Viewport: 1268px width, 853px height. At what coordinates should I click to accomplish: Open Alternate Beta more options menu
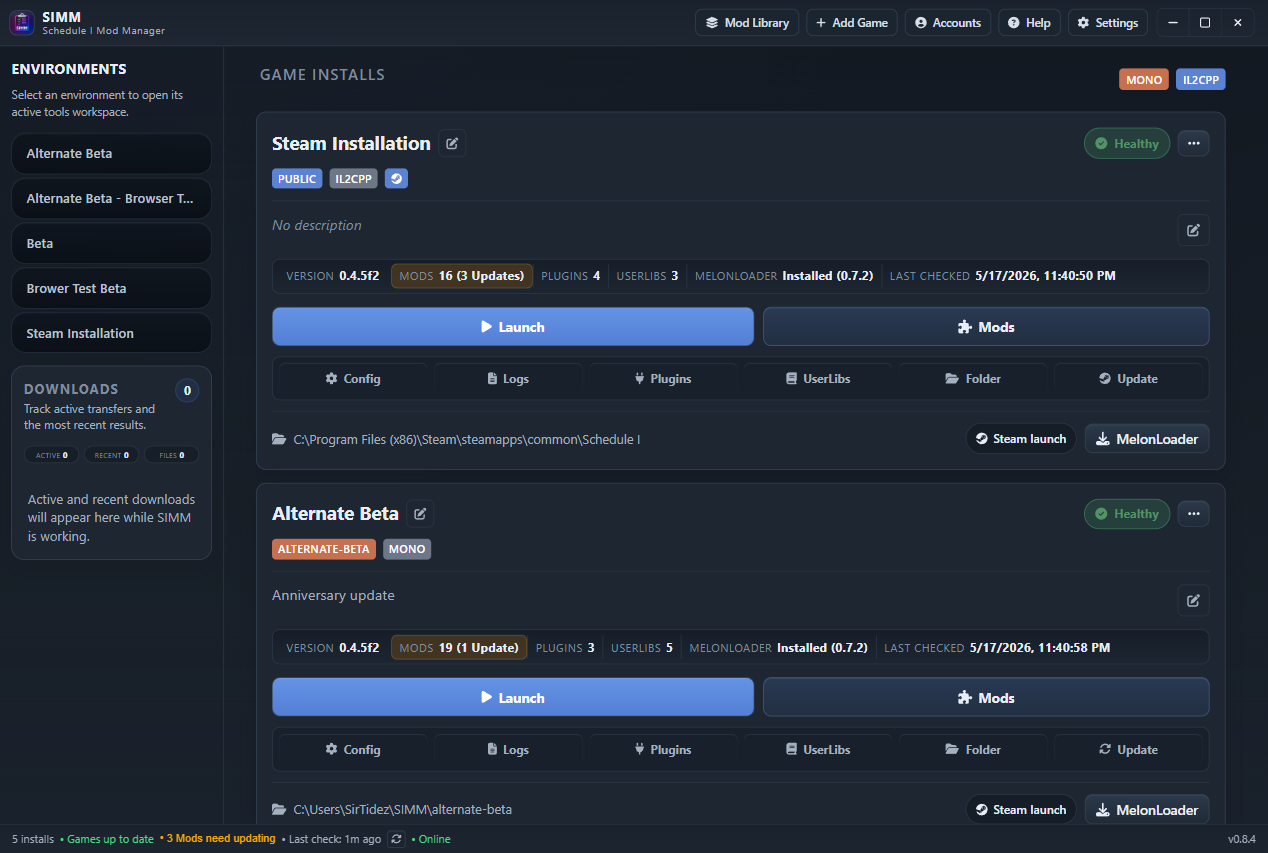pos(1193,514)
